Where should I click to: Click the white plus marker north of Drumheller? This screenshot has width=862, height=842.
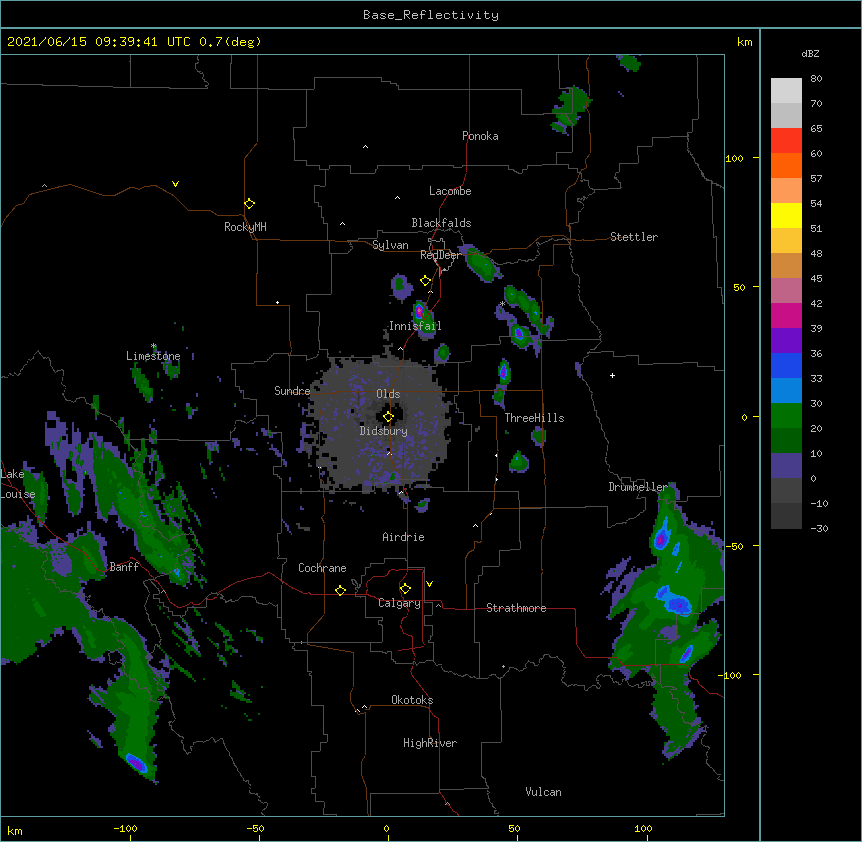(612, 375)
